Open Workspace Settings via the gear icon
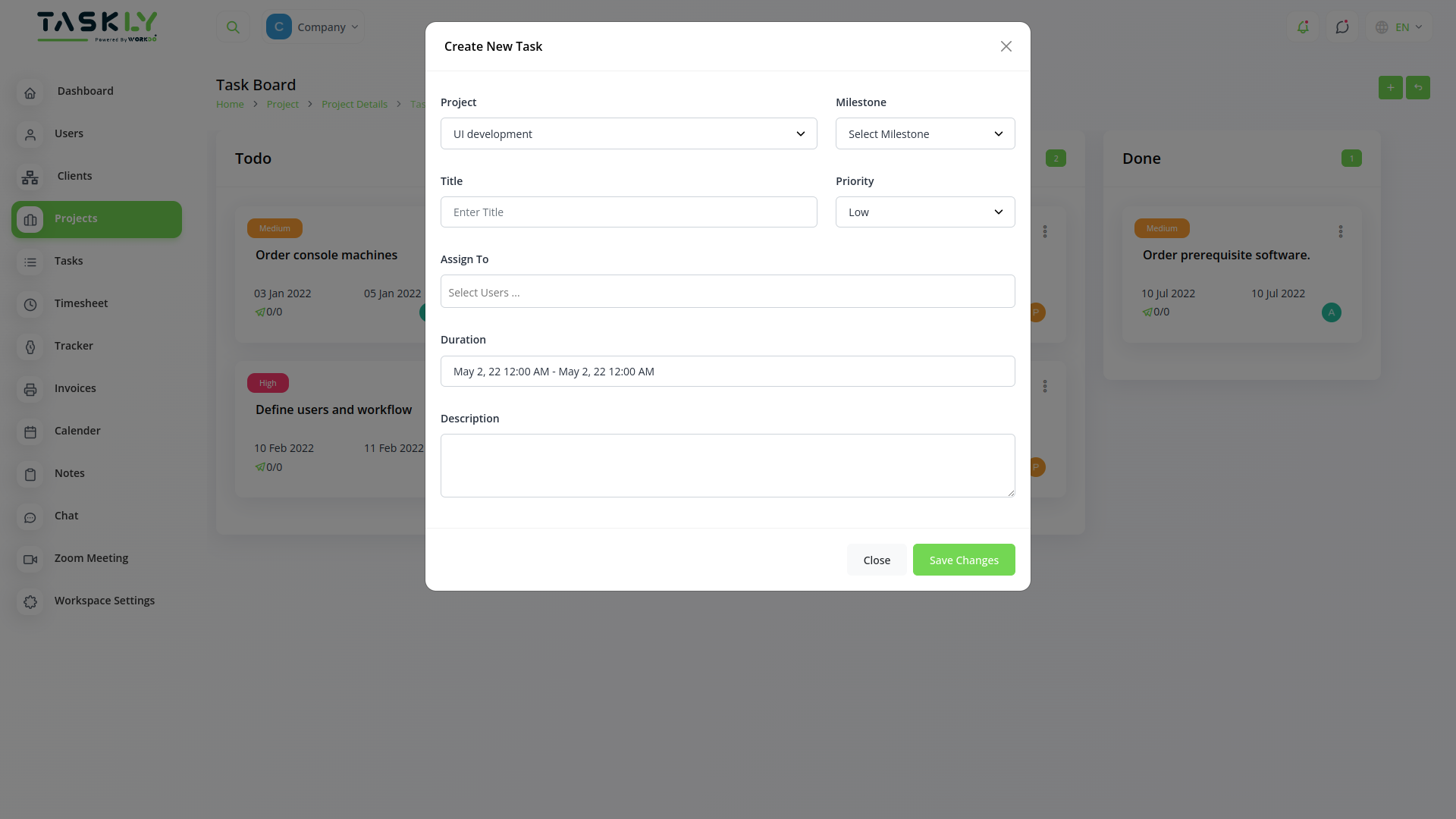Image resolution: width=1456 pixels, height=819 pixels. point(30,602)
